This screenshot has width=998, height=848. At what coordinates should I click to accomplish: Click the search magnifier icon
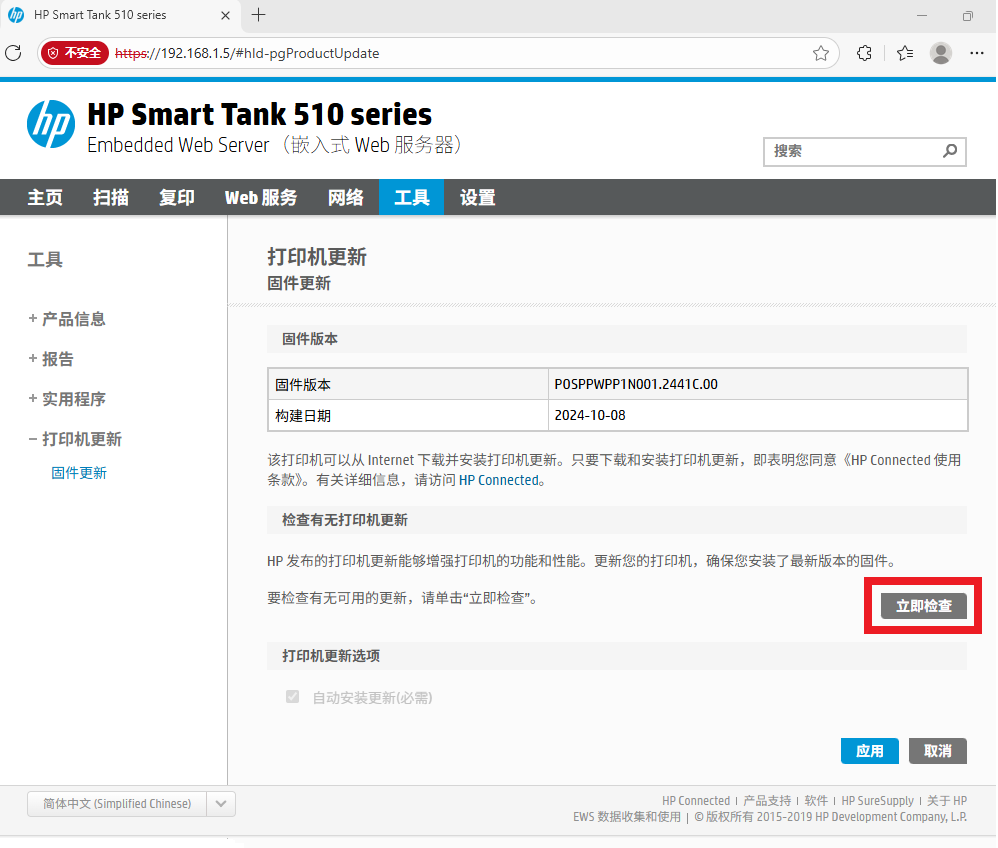click(949, 151)
